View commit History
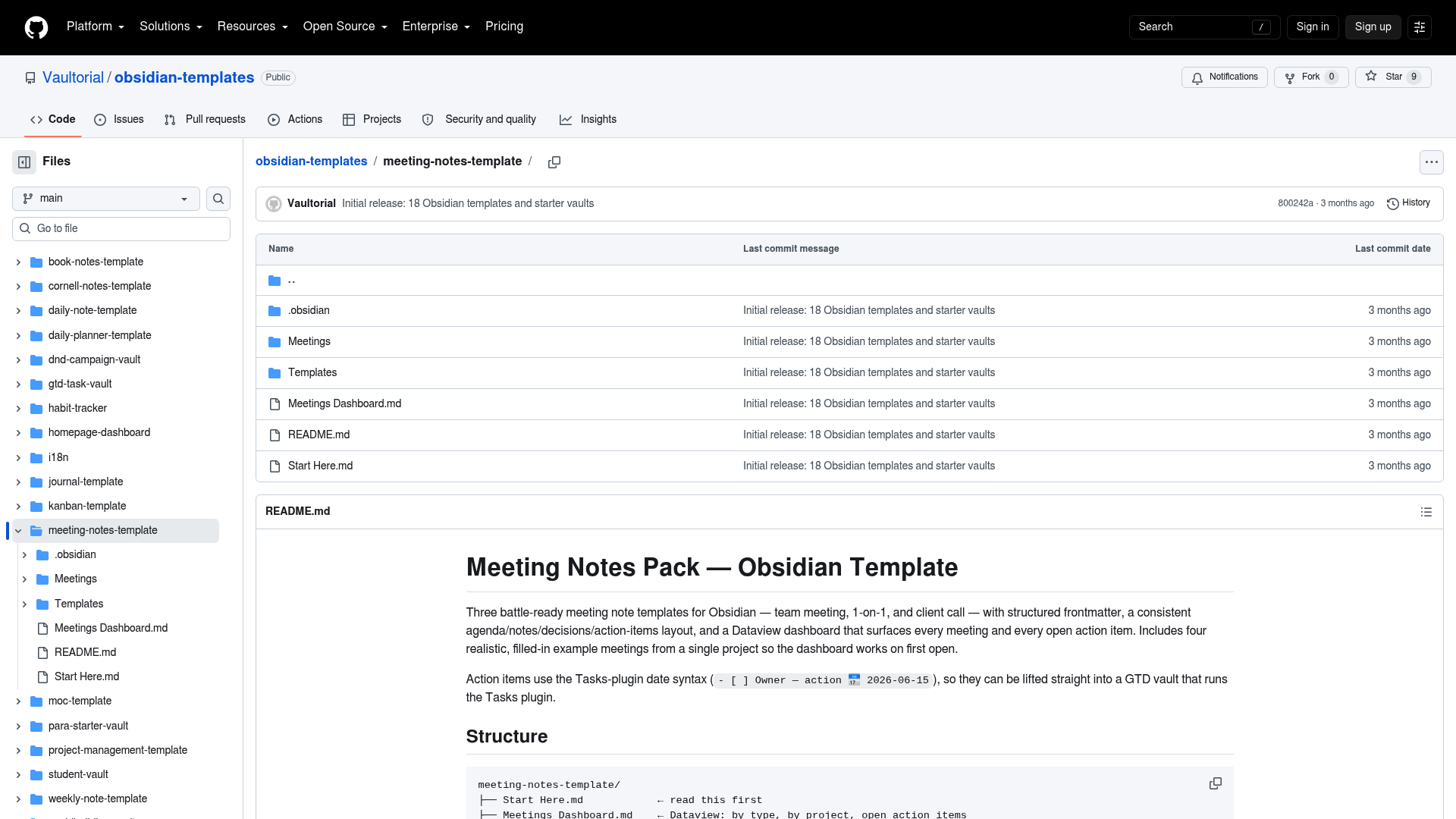The height and width of the screenshot is (819, 1456). [1408, 203]
